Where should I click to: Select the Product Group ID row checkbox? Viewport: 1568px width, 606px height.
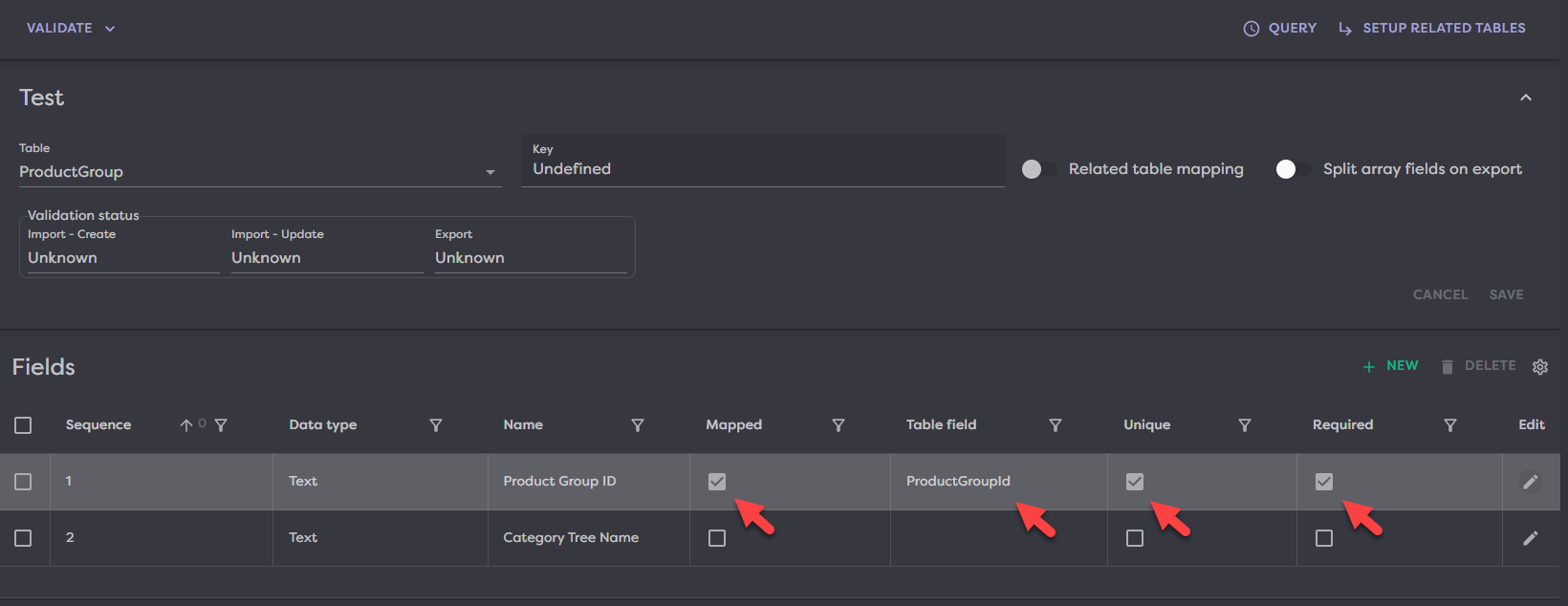23,482
